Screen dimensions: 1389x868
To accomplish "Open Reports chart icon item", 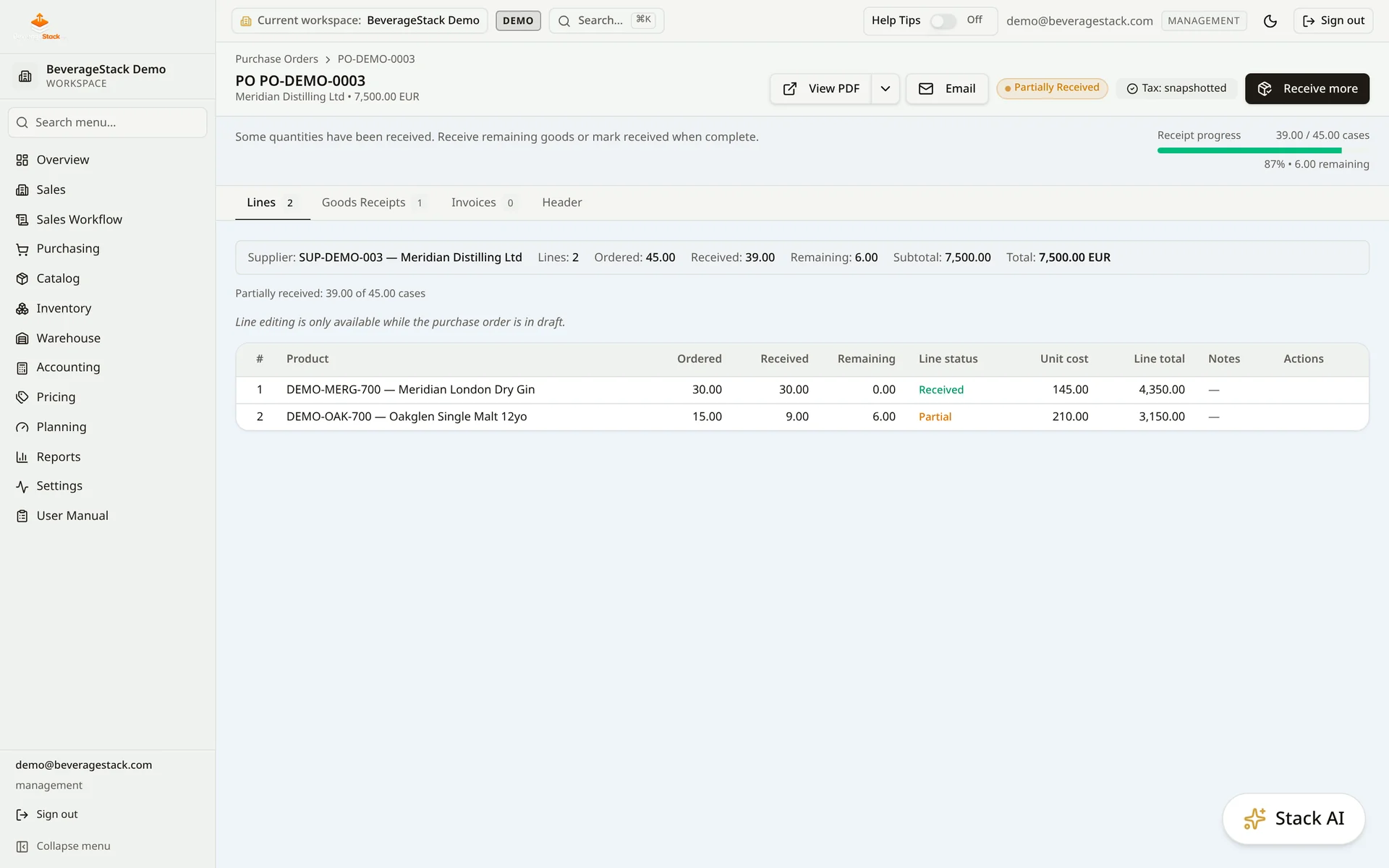I will 22,456.
